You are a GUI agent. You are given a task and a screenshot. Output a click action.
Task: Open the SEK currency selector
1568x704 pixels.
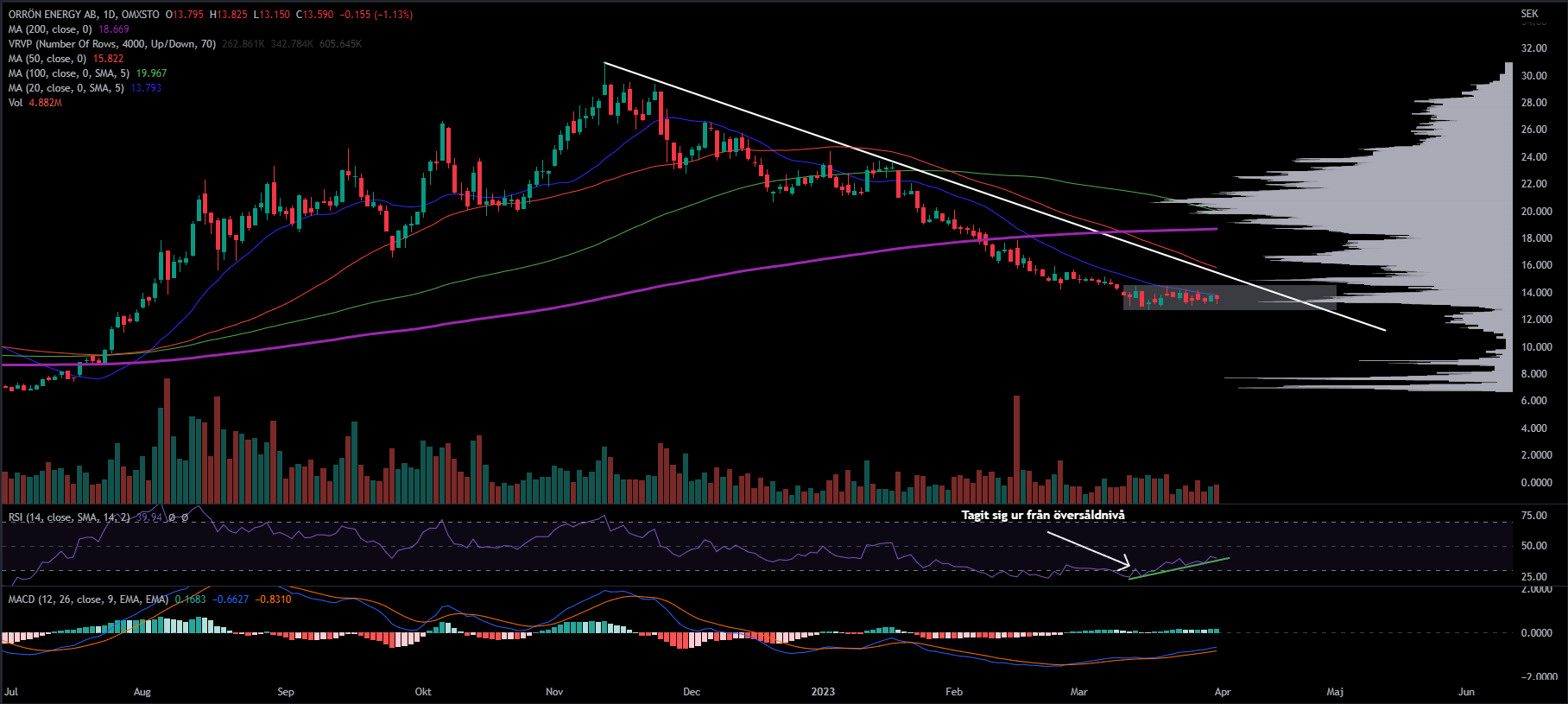(x=1529, y=14)
